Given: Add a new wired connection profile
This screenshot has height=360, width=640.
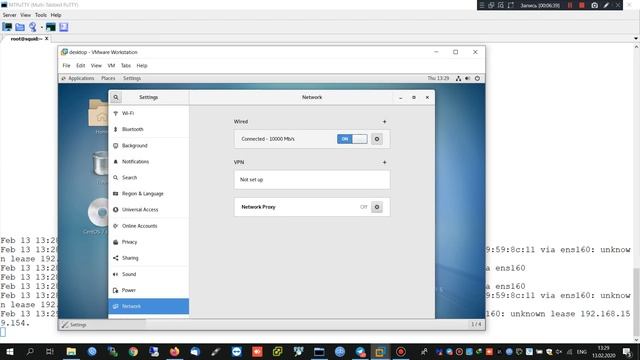Looking at the screenshot, I should (x=384, y=122).
